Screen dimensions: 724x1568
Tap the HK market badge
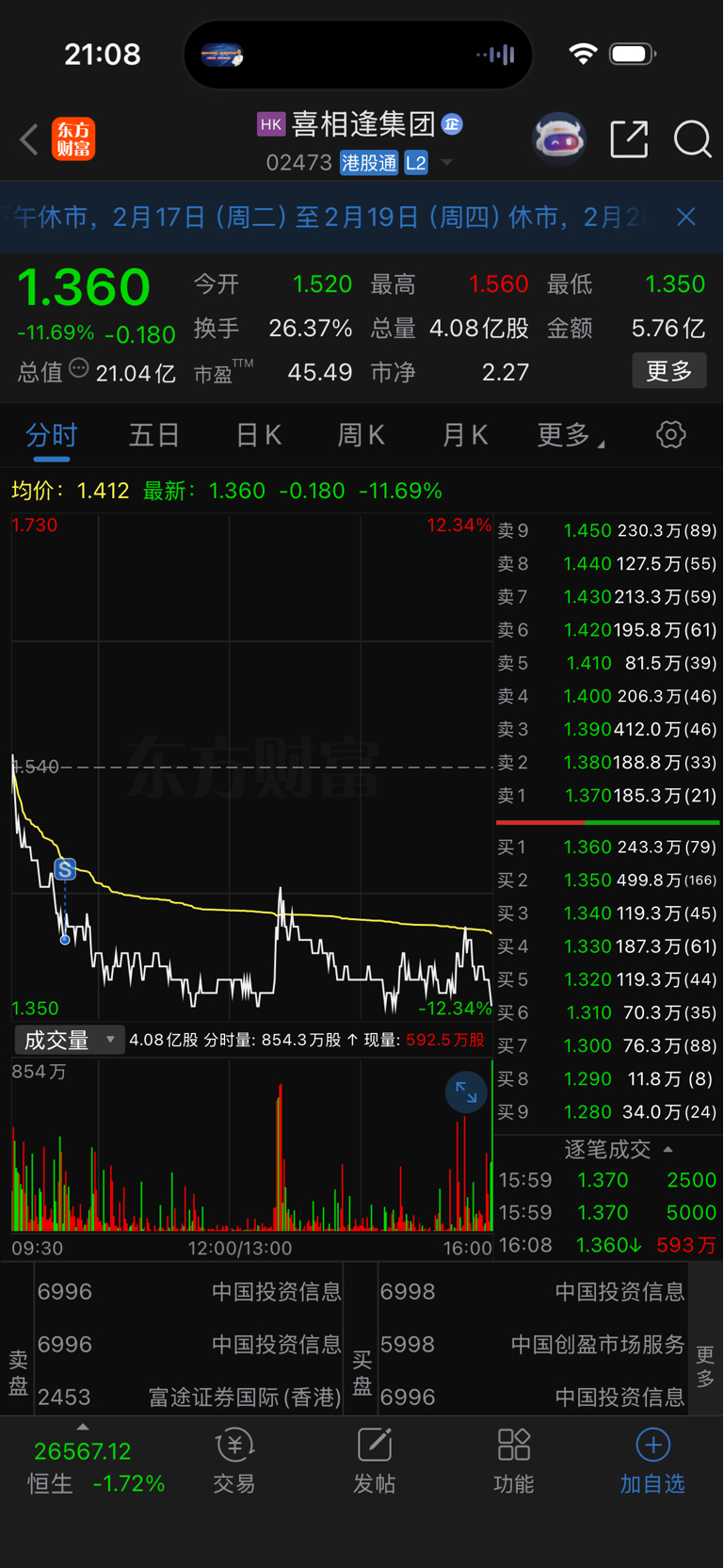click(x=271, y=124)
